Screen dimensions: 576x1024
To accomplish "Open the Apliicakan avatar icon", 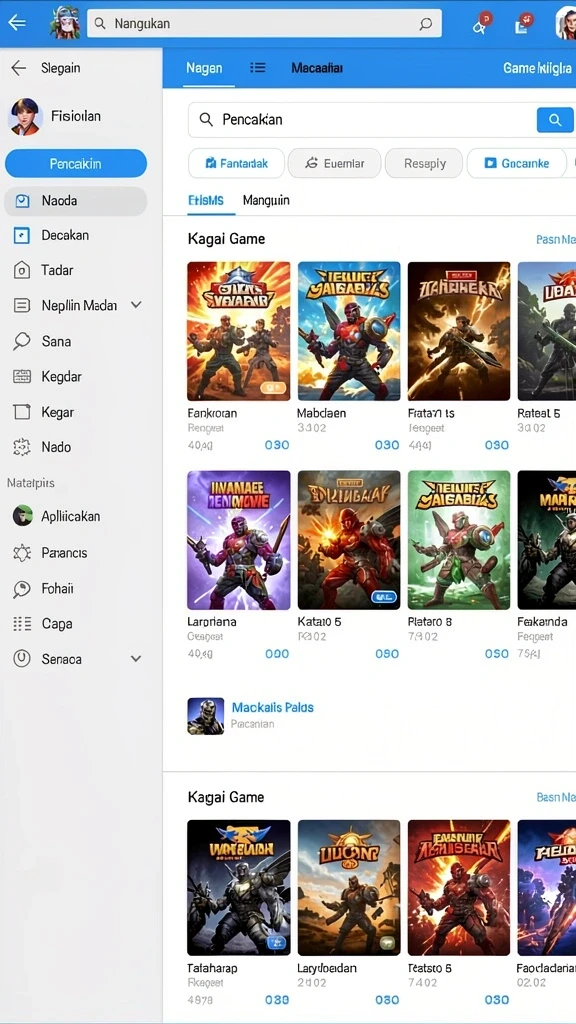I will coord(22,516).
